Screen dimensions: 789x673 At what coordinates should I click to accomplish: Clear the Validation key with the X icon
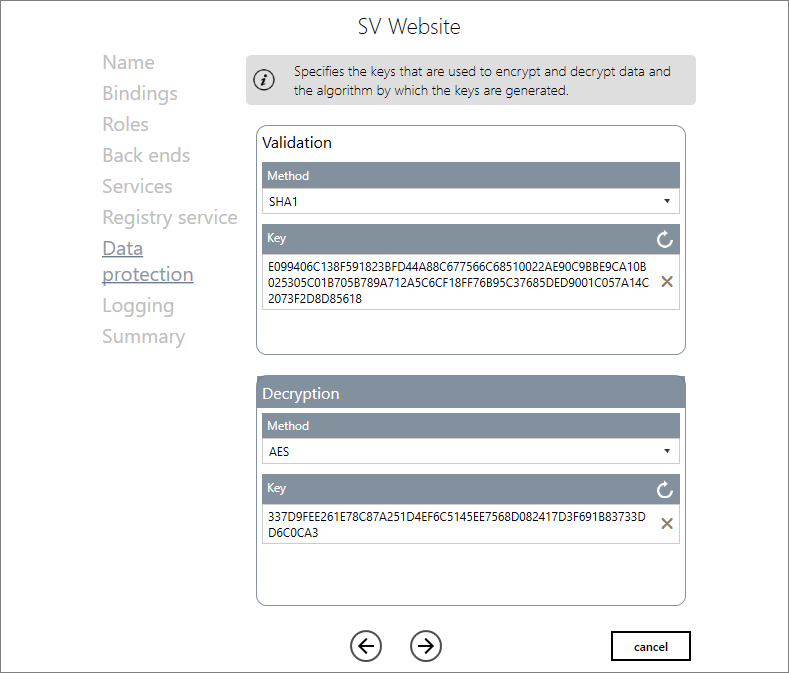click(x=667, y=282)
